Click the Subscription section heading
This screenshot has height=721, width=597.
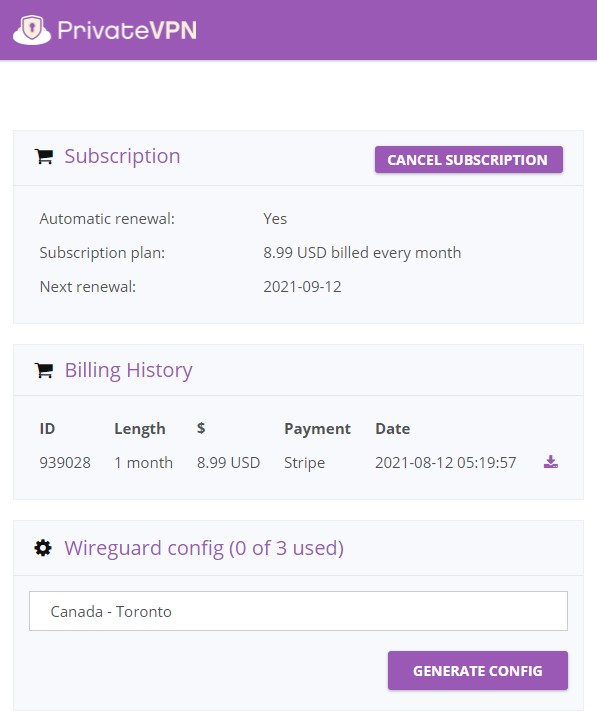click(x=122, y=156)
